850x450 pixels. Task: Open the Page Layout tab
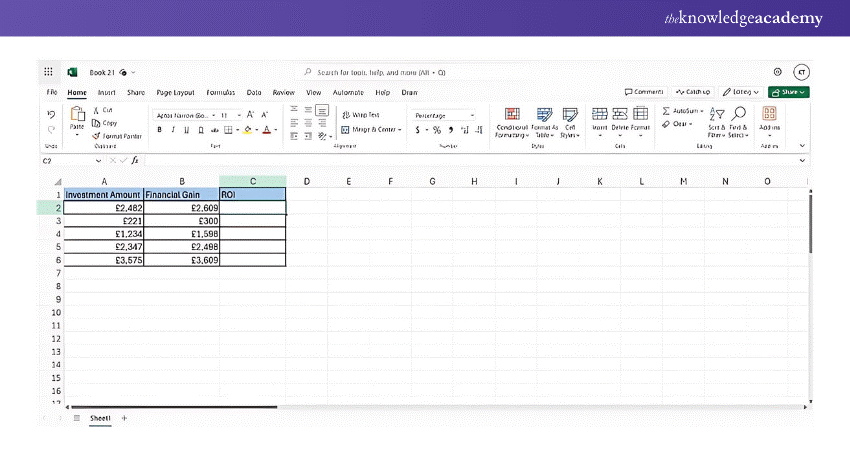coord(175,92)
